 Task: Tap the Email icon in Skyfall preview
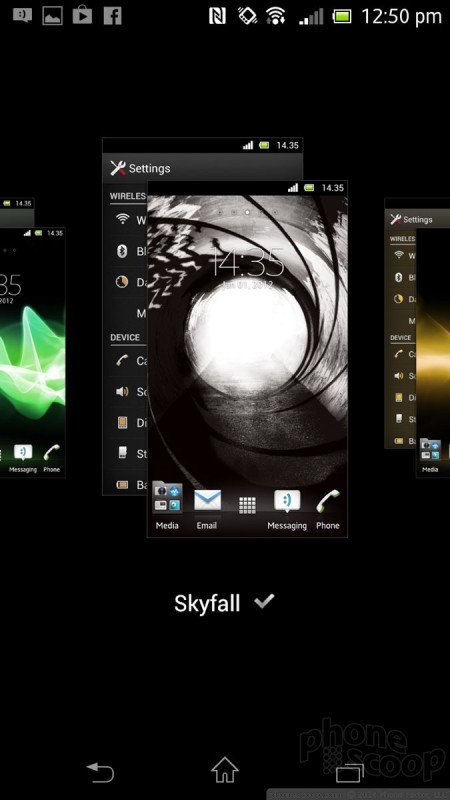(207, 508)
